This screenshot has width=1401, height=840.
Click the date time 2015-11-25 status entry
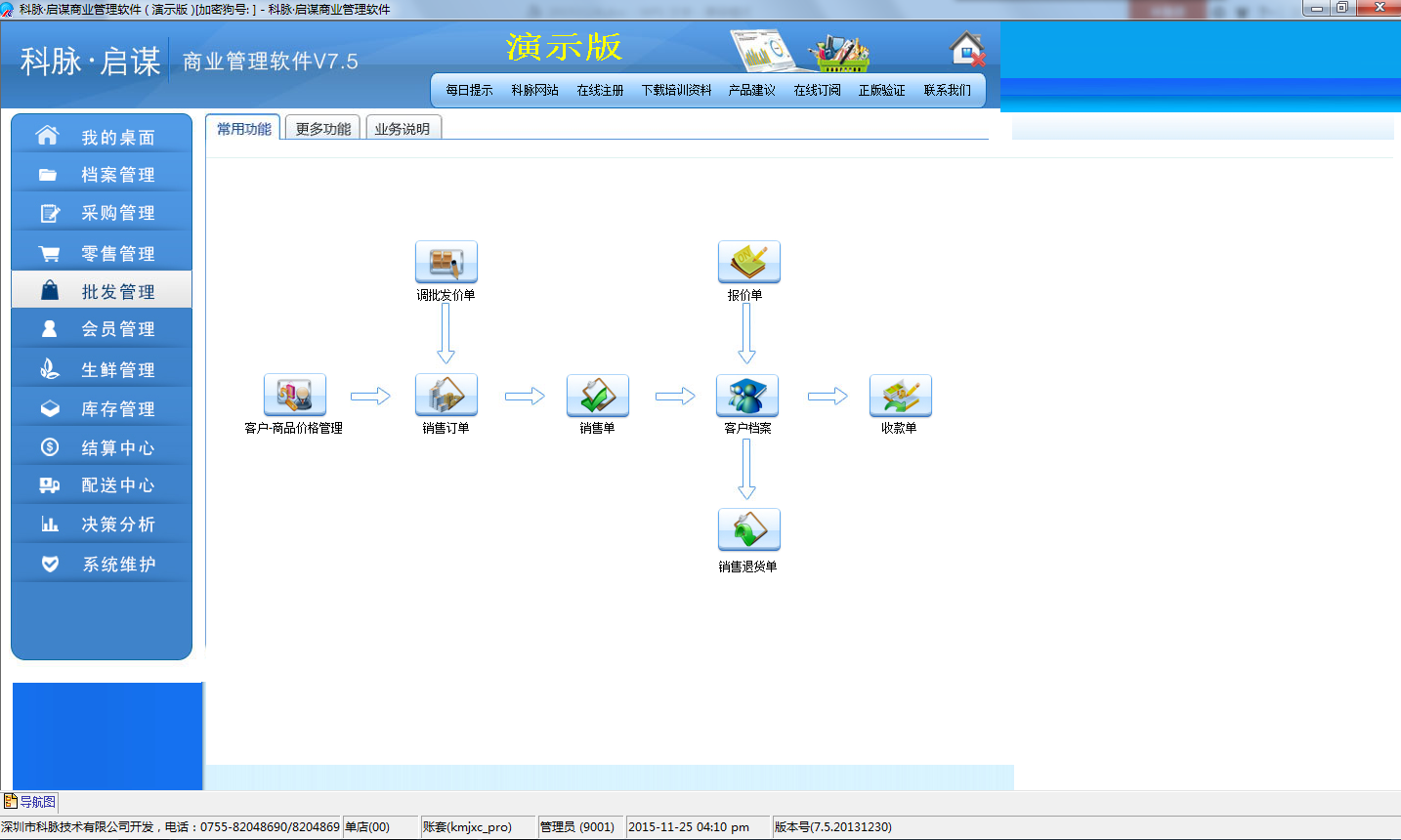[699, 827]
